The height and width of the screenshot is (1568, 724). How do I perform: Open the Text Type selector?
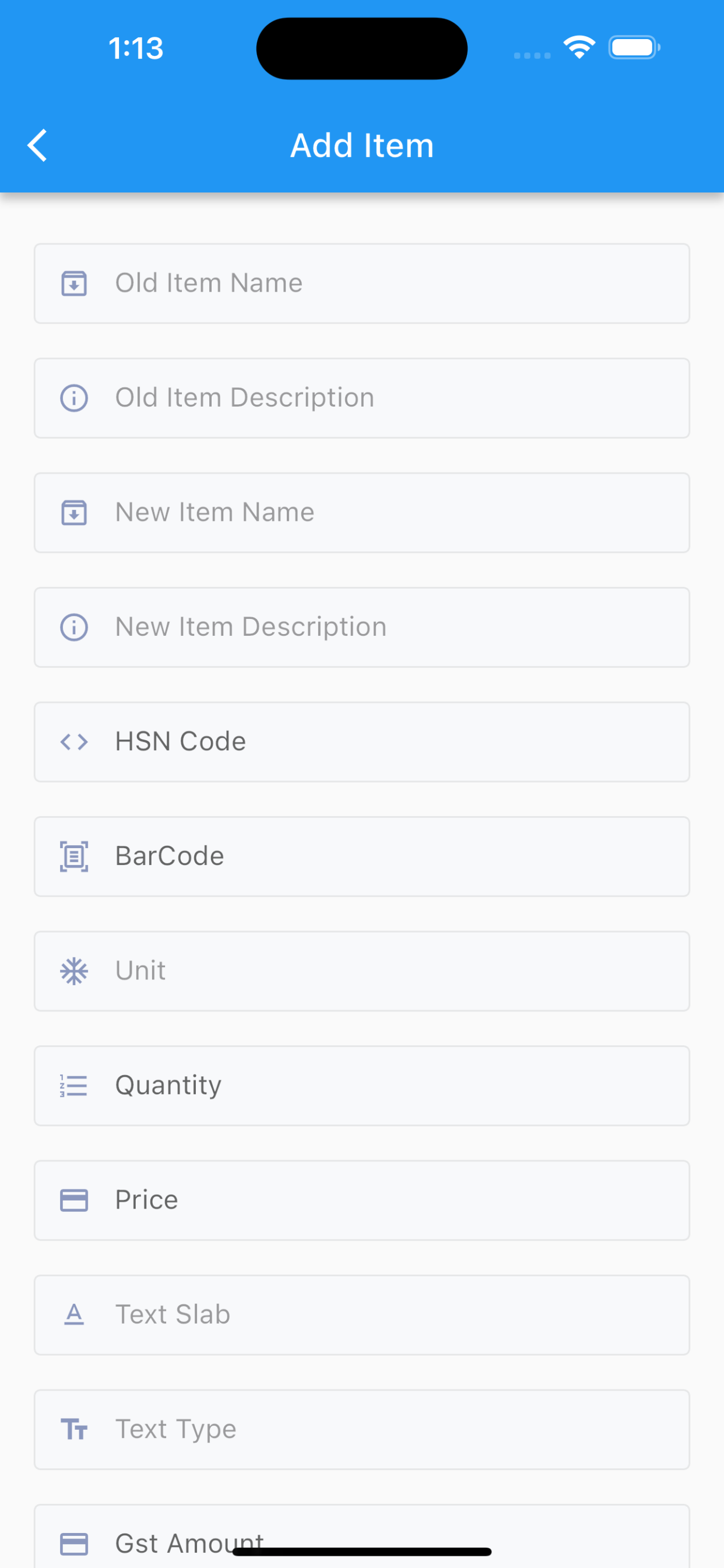tap(362, 1429)
